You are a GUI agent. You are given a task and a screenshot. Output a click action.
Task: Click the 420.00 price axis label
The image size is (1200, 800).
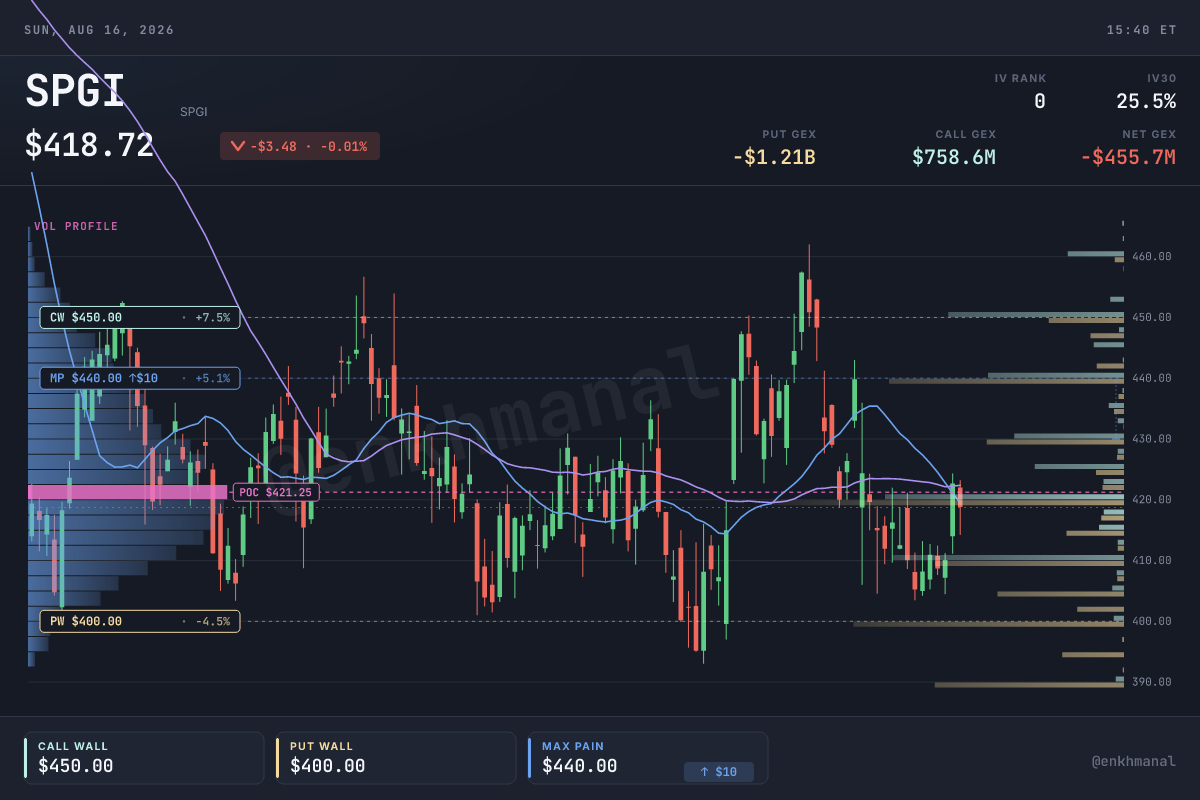coord(1152,499)
